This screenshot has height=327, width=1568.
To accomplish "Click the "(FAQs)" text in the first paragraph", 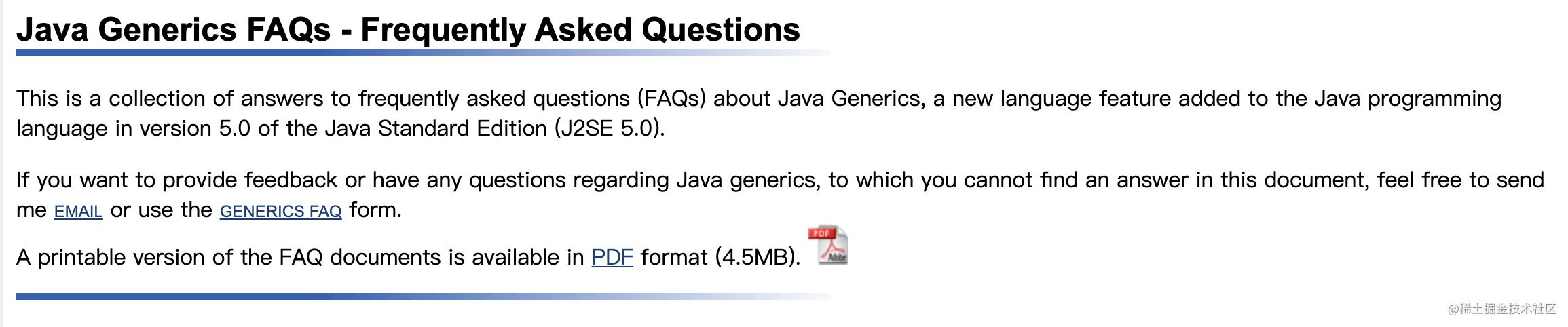I will click(x=671, y=99).
